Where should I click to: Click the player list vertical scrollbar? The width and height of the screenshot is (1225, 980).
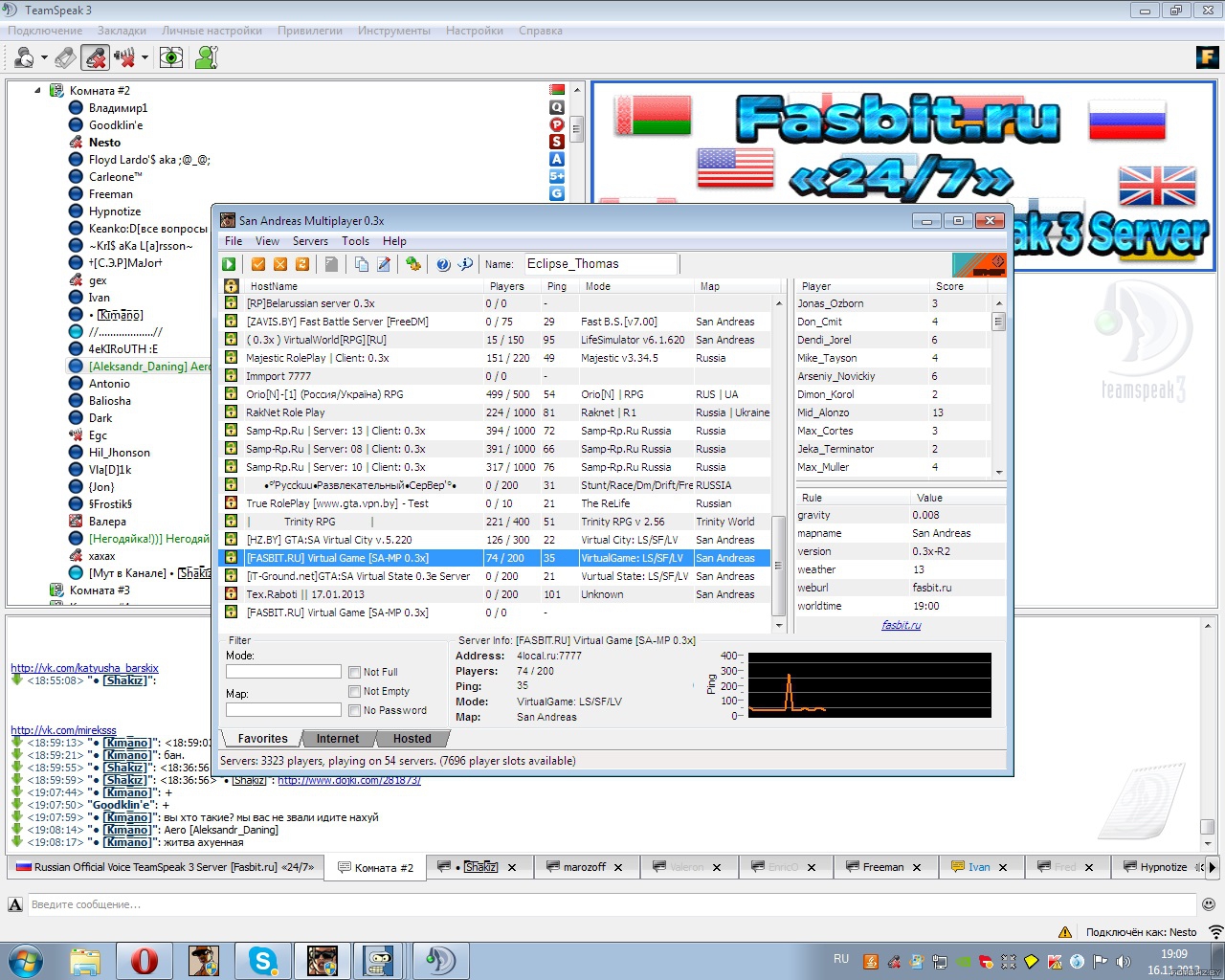pyautogui.click(x=998, y=387)
